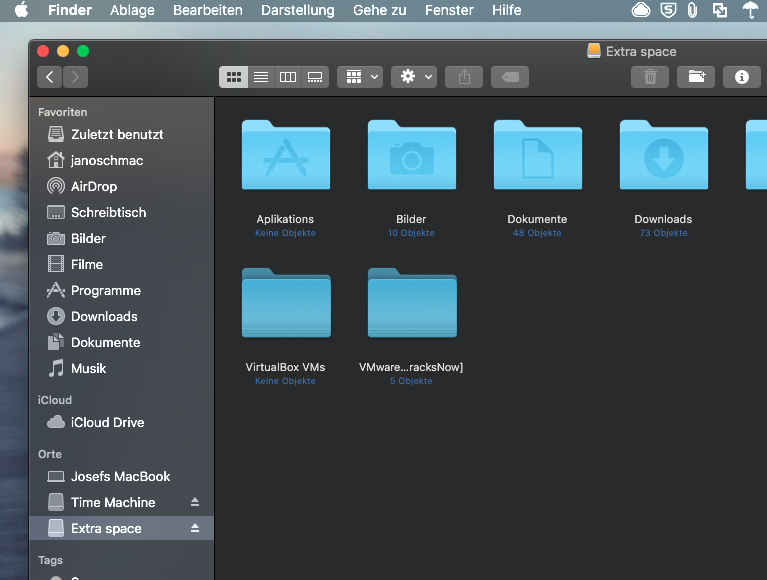
Task: Open the Fenster menu
Action: pos(449,10)
